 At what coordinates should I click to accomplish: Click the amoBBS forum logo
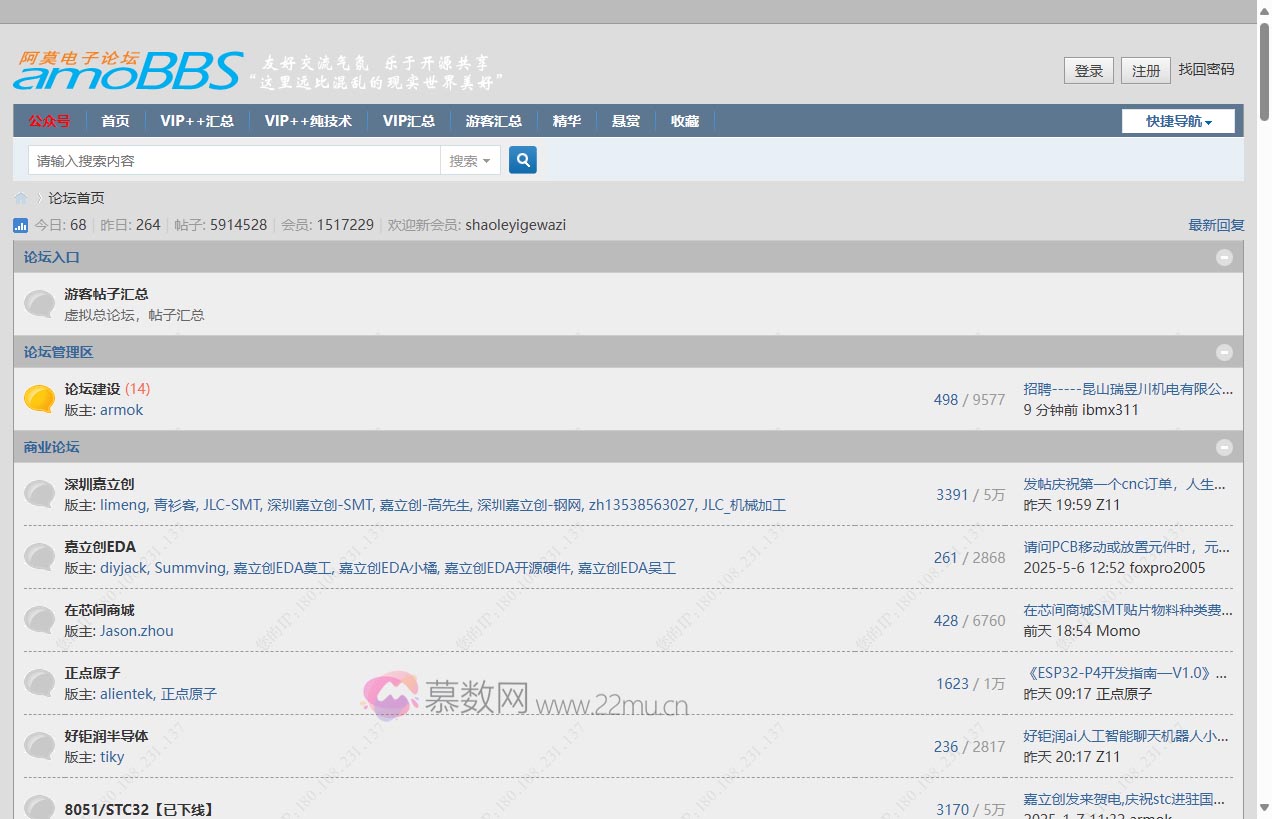[x=128, y=71]
